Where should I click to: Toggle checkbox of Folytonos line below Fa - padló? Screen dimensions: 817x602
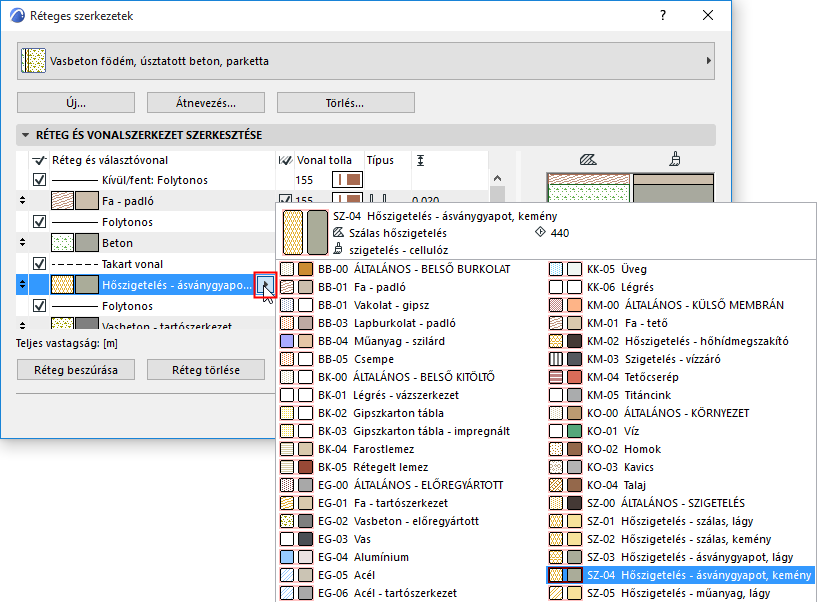[40, 222]
